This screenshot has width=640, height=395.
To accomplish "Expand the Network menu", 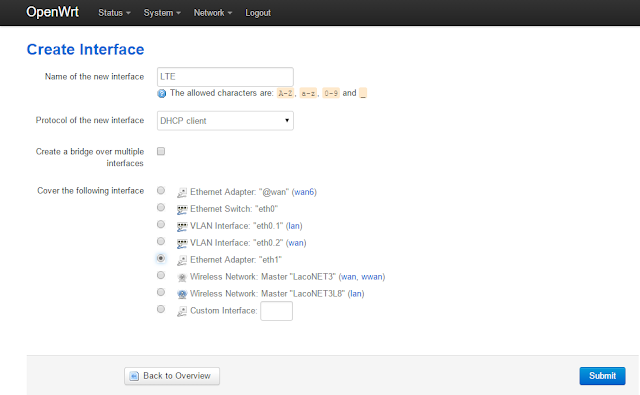I will 213,13.
